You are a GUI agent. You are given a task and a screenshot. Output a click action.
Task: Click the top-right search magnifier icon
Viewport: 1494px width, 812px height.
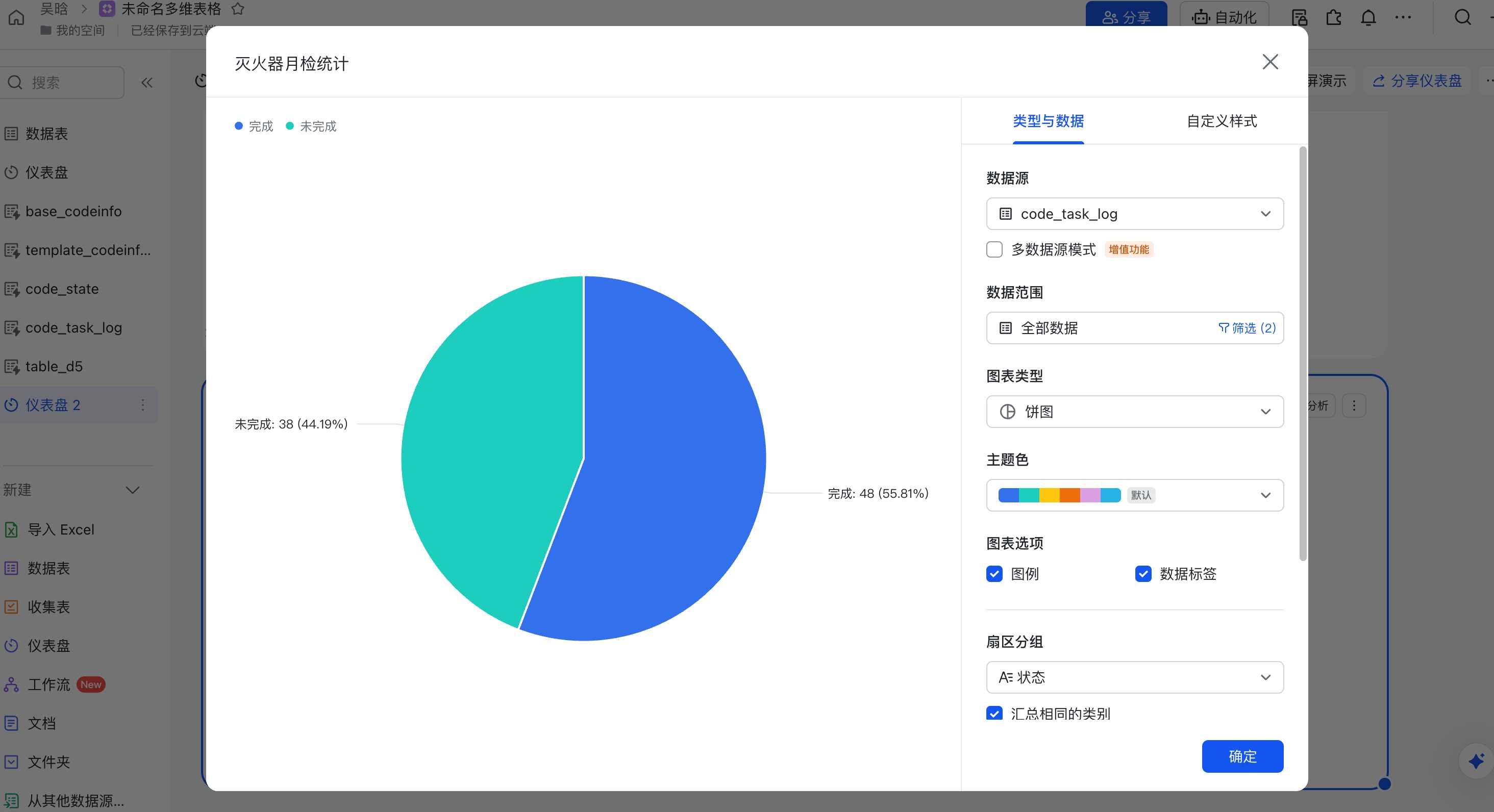[1462, 17]
